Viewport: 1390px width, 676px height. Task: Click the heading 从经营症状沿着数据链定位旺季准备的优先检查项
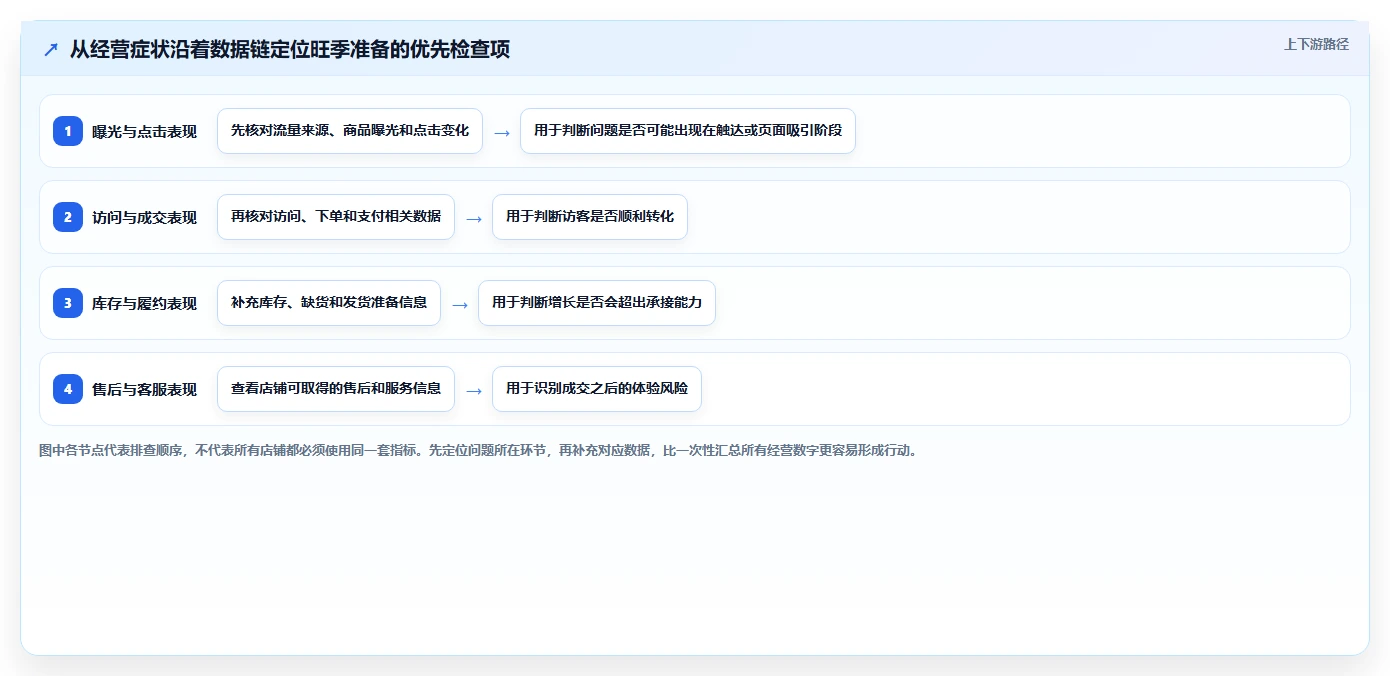tap(290, 49)
